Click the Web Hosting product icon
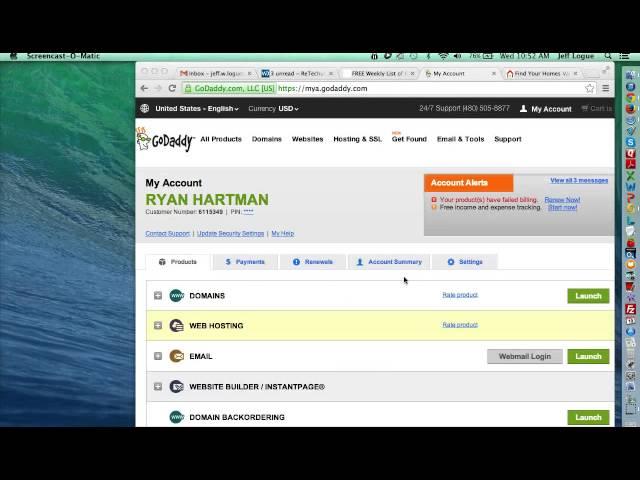The image size is (640, 480). pyautogui.click(x=176, y=325)
